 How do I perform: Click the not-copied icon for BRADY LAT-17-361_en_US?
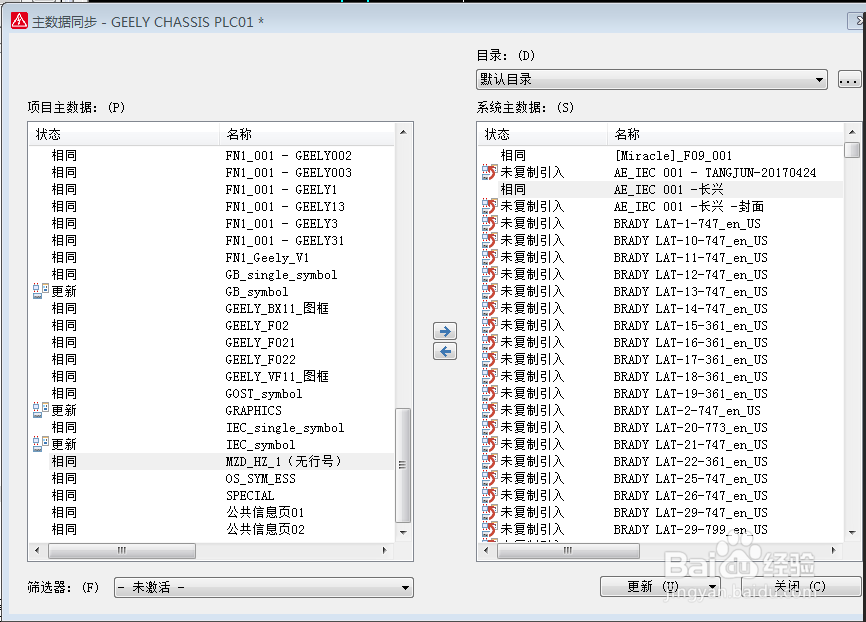click(489, 360)
